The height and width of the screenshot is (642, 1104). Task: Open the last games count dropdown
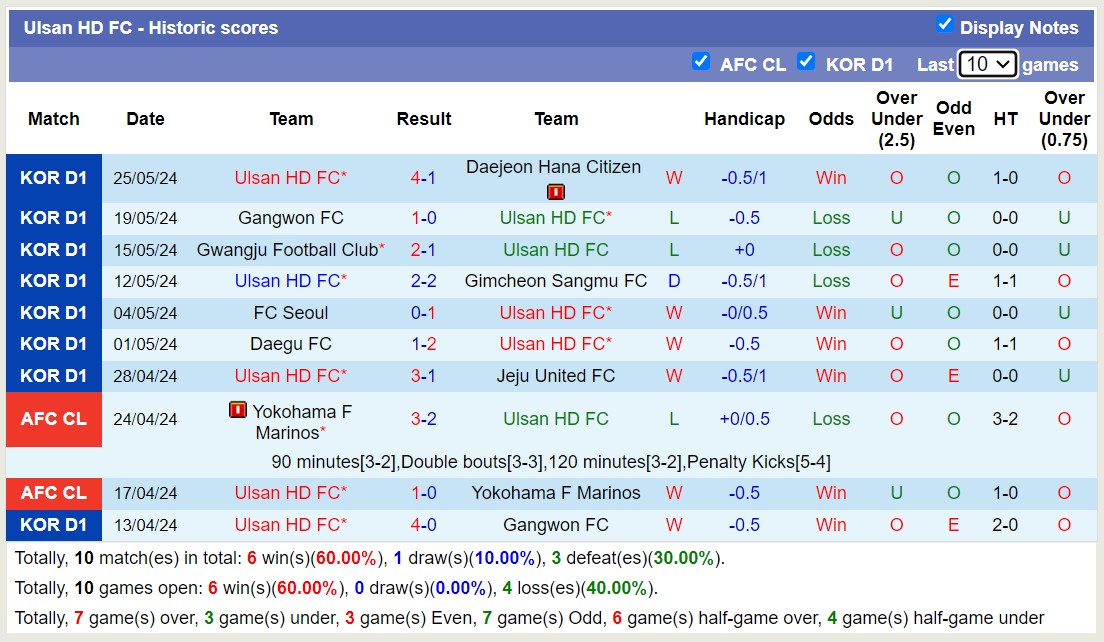pos(987,63)
